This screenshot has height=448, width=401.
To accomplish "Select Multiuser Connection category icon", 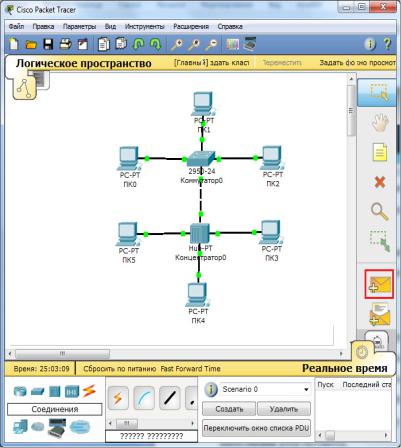I will click(80, 426).
